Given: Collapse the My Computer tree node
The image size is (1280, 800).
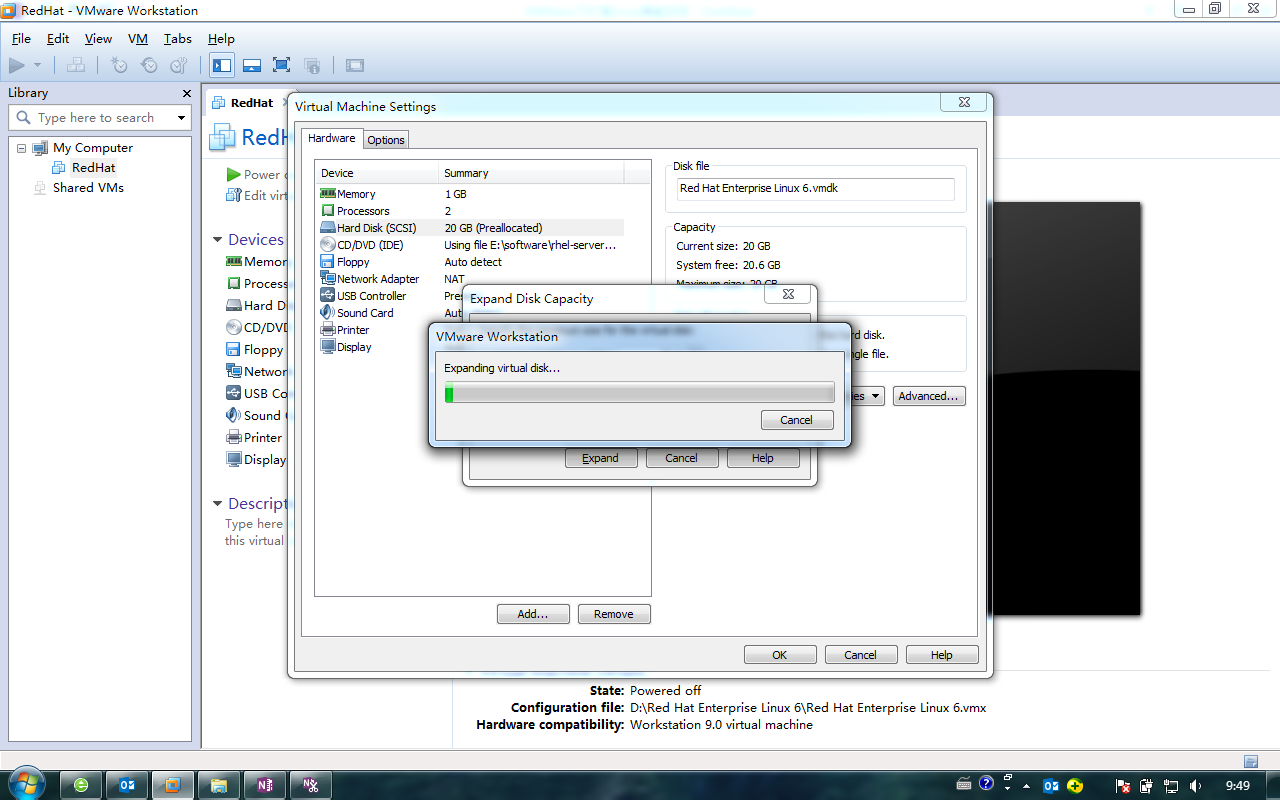Looking at the screenshot, I should point(21,148).
